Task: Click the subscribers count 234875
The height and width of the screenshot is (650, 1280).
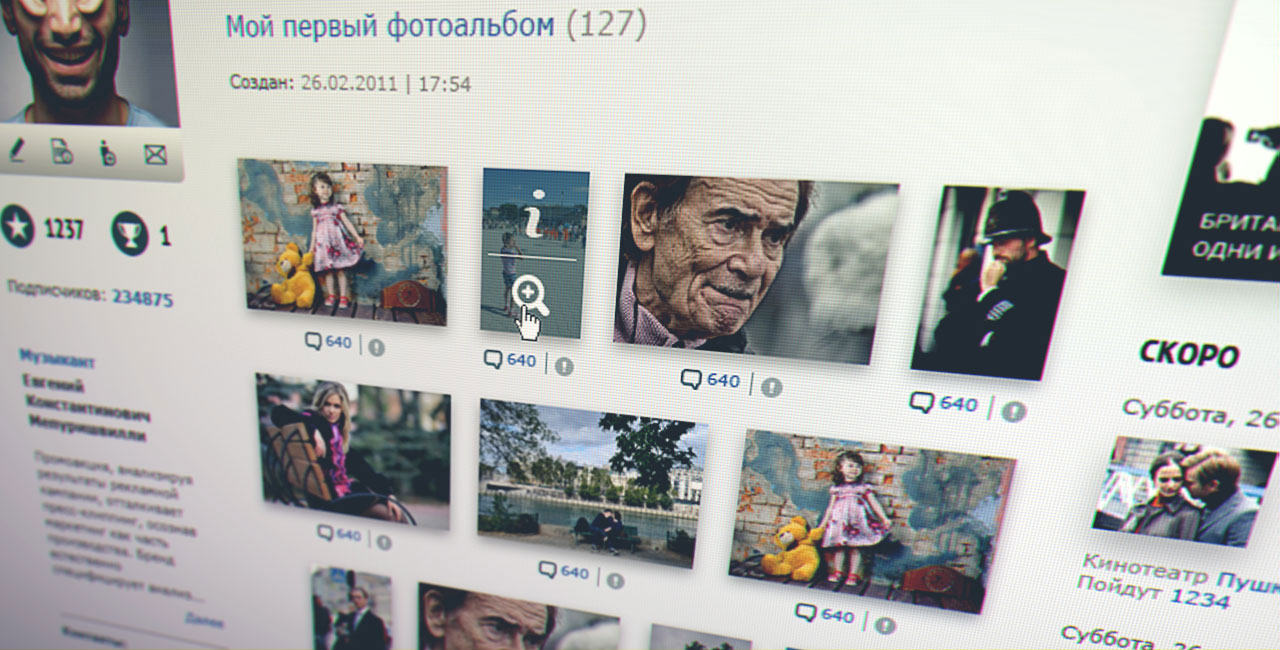Action: (x=142, y=297)
